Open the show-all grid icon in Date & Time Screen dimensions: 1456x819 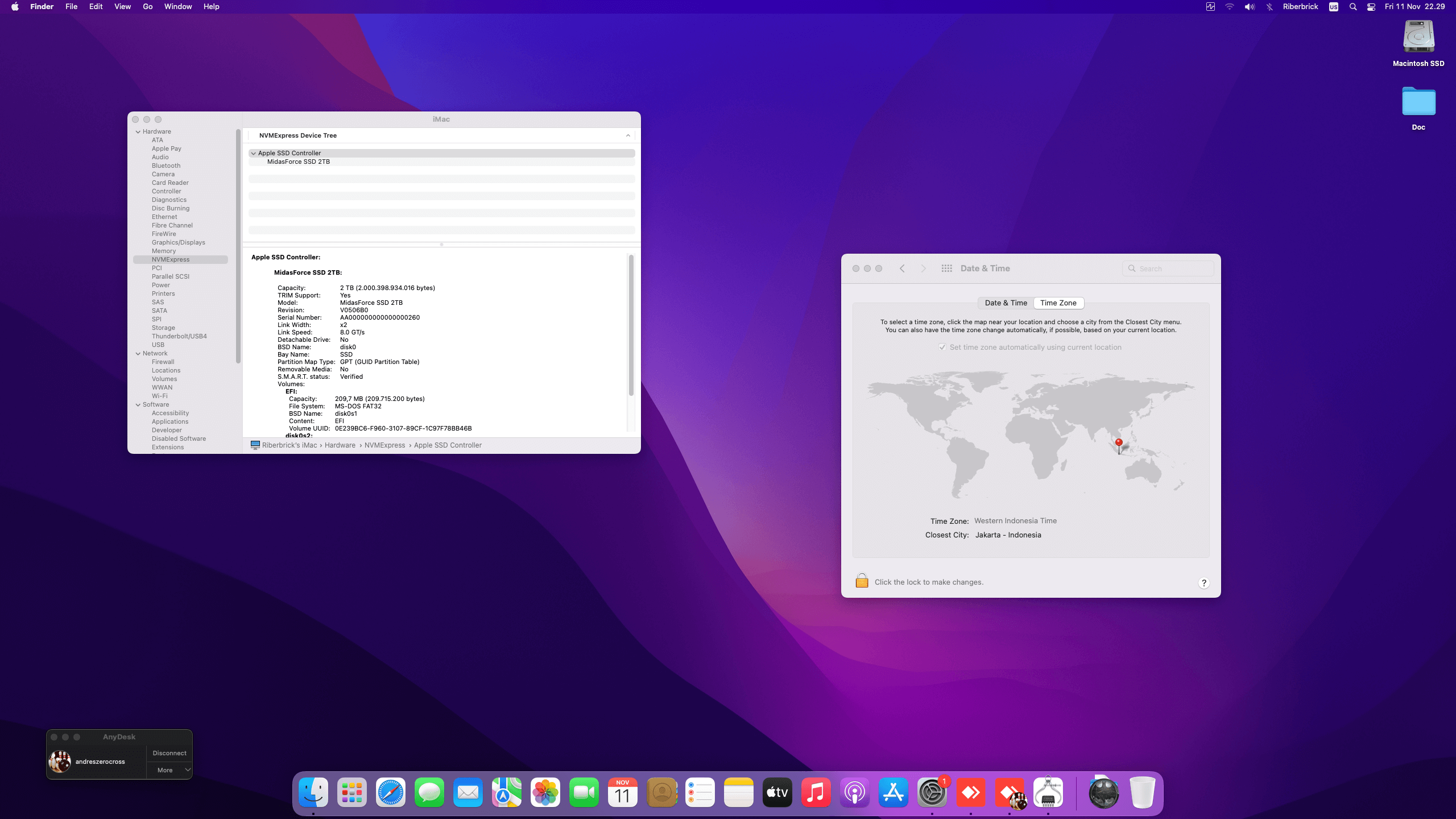point(946,268)
